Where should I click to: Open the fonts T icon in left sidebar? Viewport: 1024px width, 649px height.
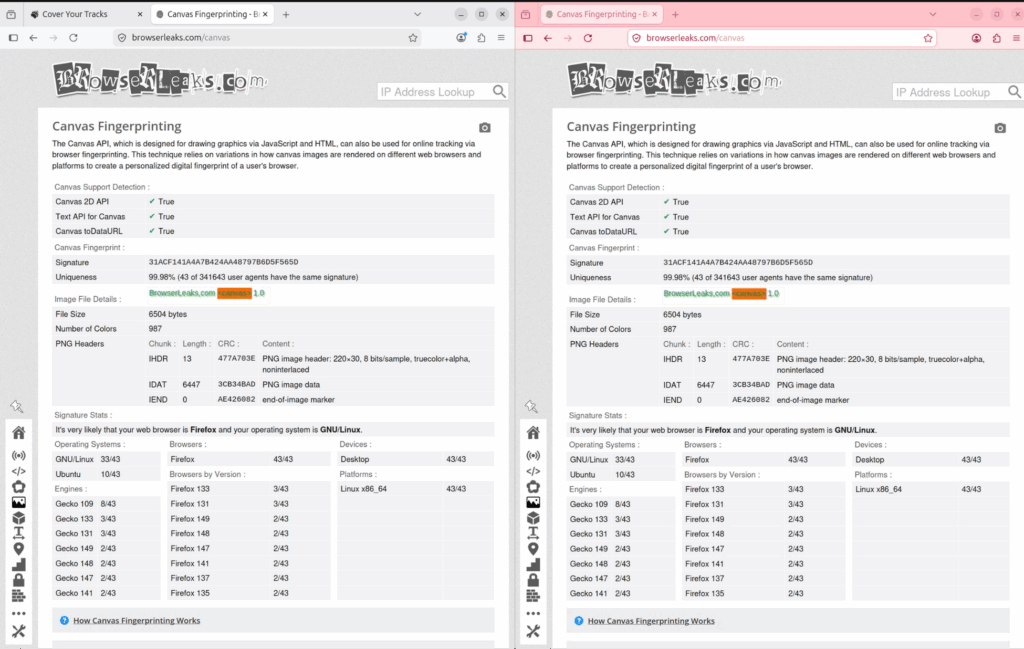point(18,533)
